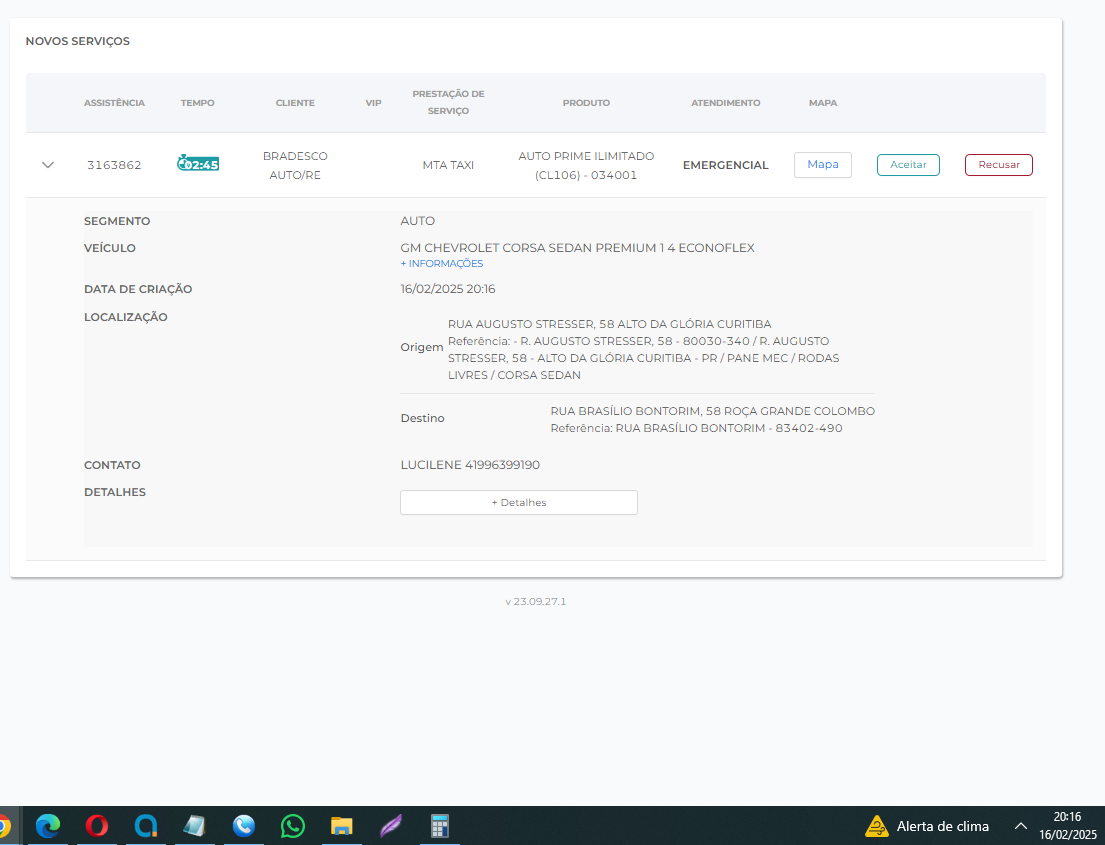
Task: Click the Alerta de clima weather widget
Action: click(927, 826)
